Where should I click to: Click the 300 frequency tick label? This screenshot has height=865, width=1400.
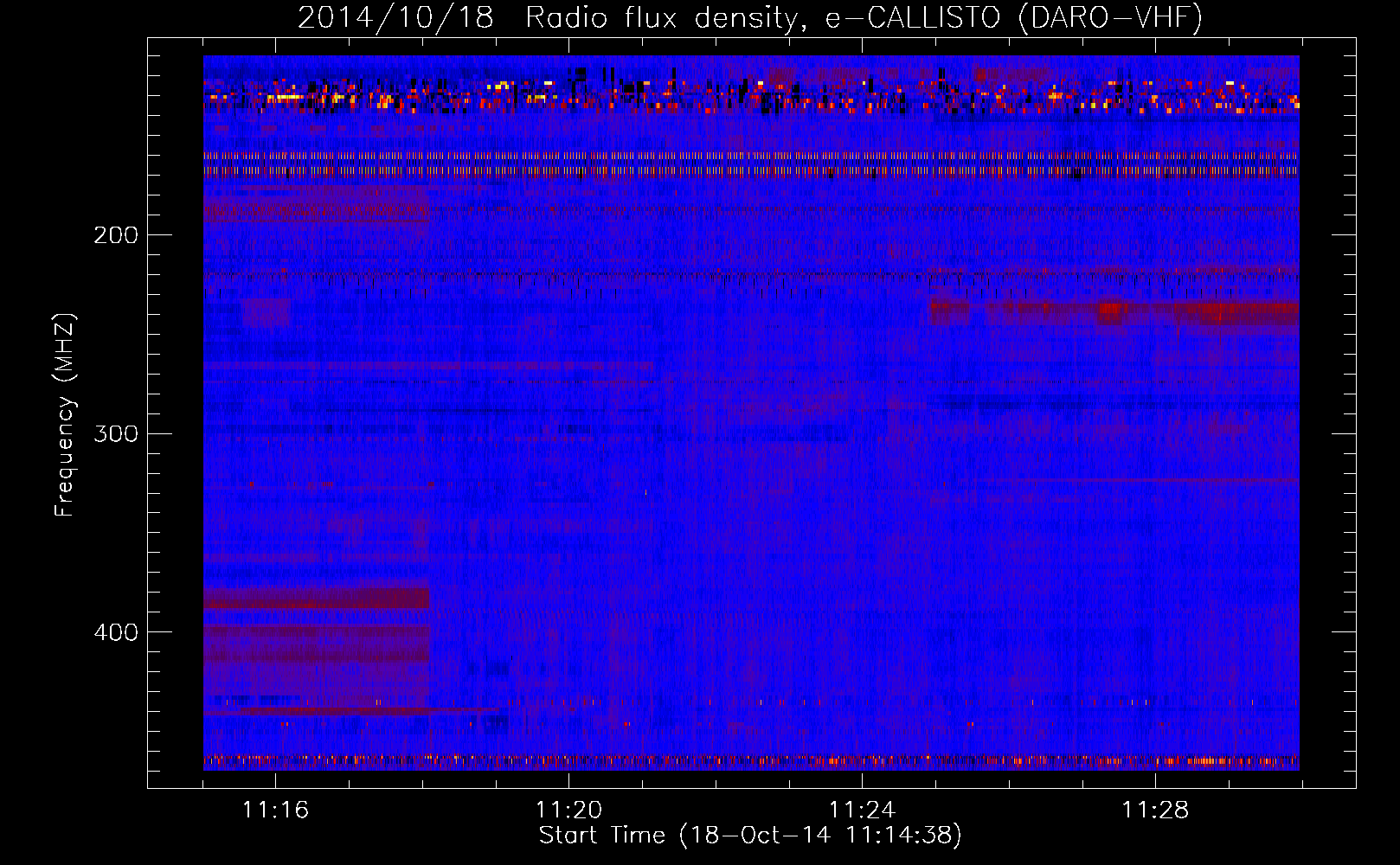tap(116, 433)
